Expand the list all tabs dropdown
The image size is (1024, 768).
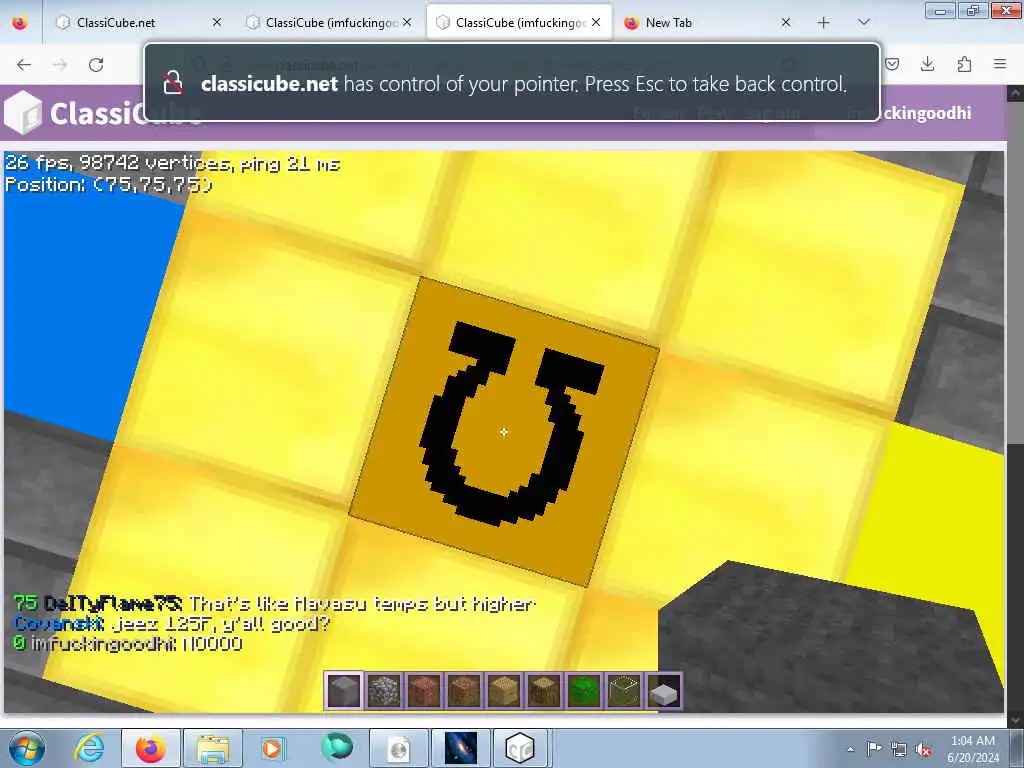863,23
